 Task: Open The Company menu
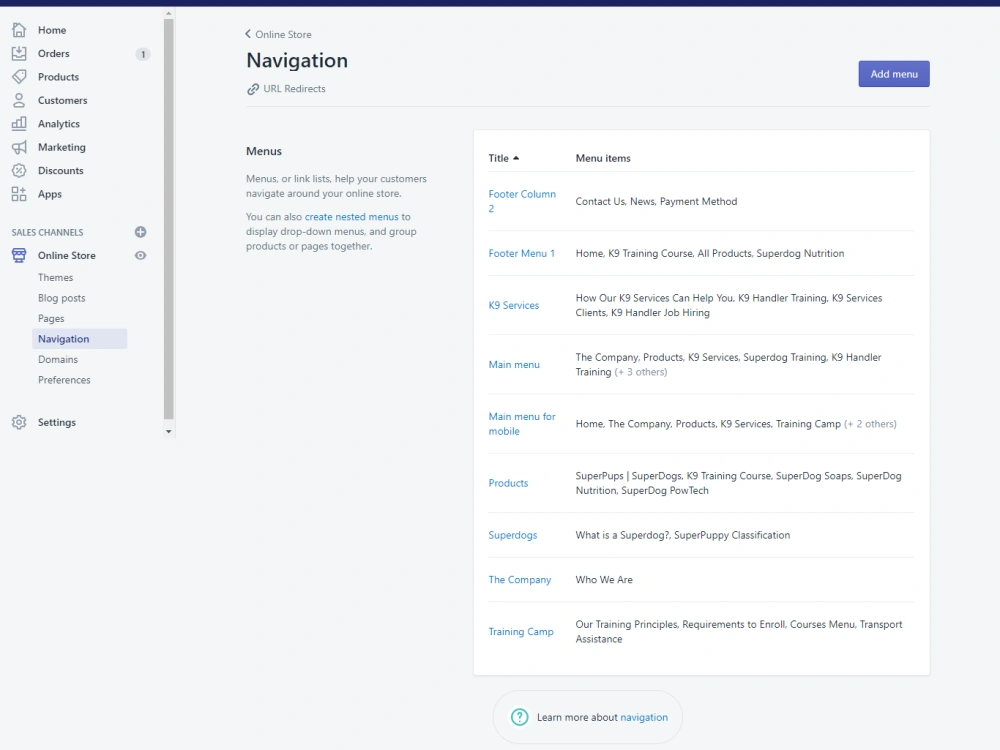(x=520, y=580)
